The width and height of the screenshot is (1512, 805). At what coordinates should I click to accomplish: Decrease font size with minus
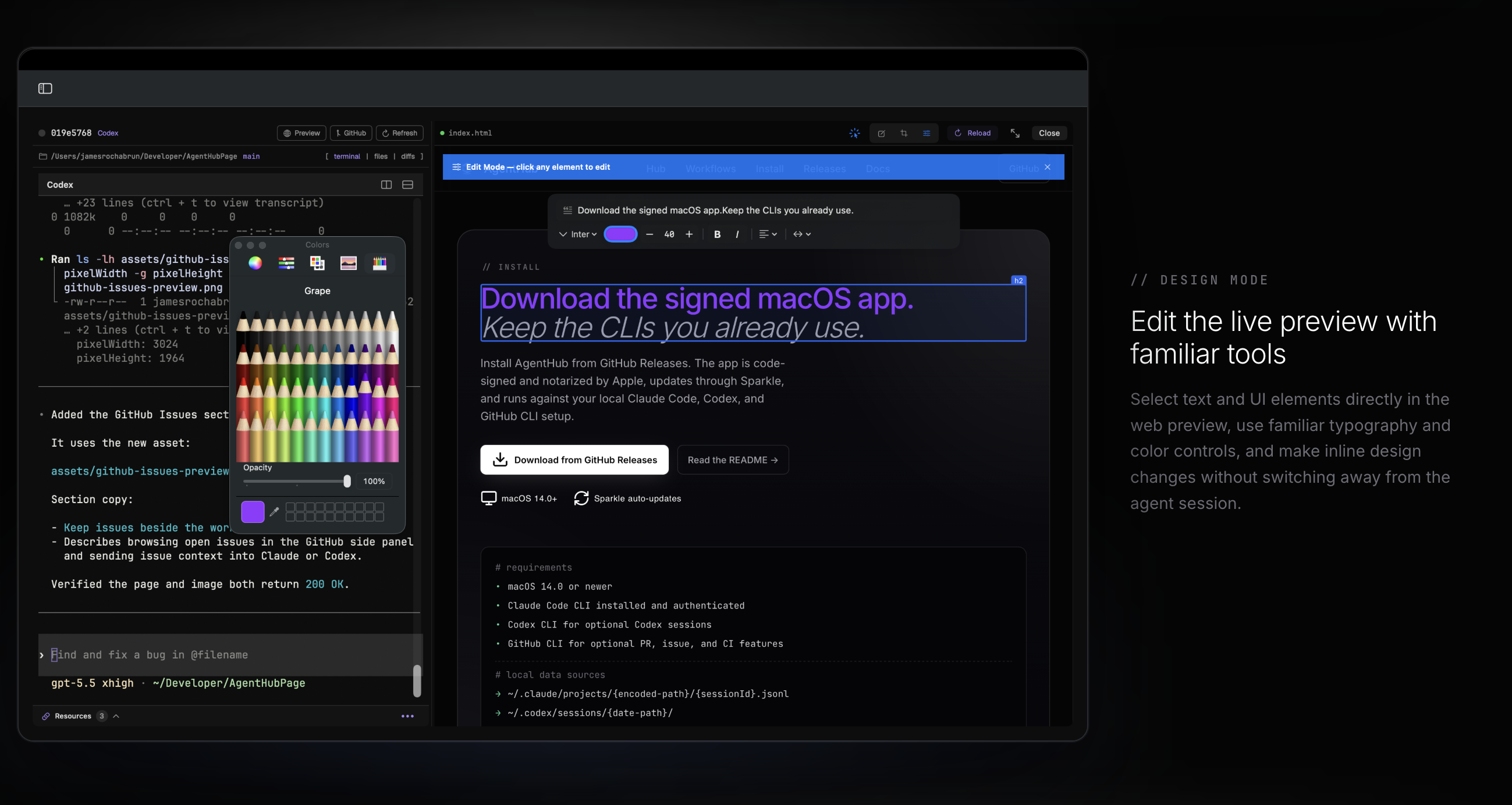(649, 234)
